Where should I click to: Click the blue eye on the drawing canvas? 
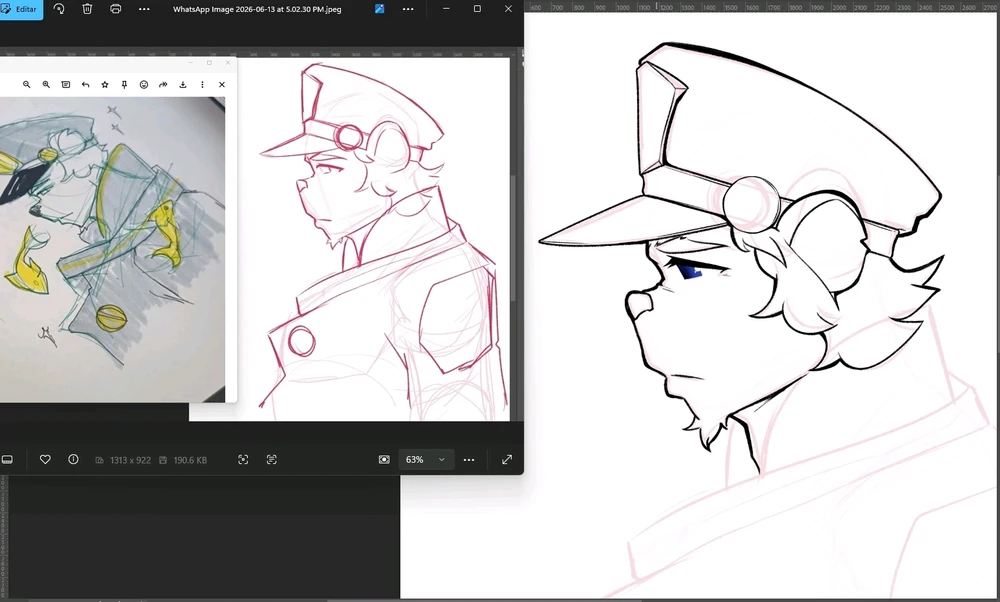point(690,272)
